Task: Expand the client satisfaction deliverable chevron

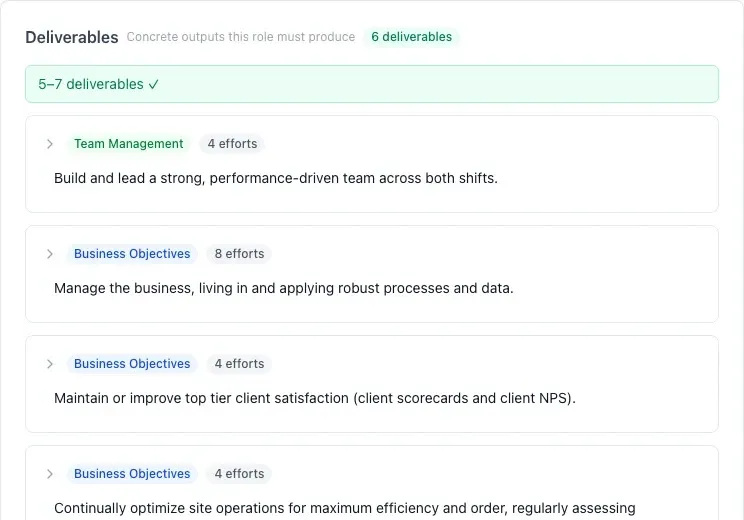Action: coord(50,364)
